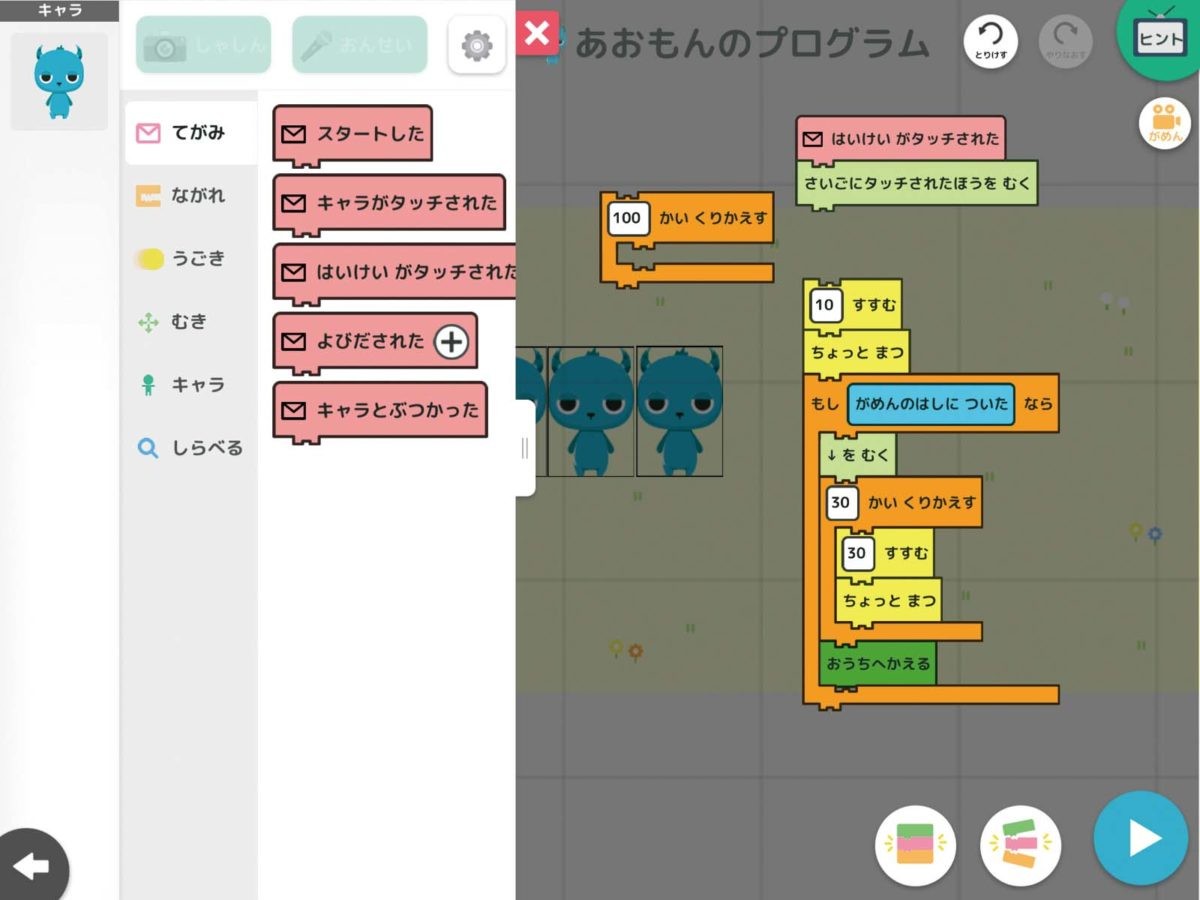Select the てがみ category tab

(190, 133)
